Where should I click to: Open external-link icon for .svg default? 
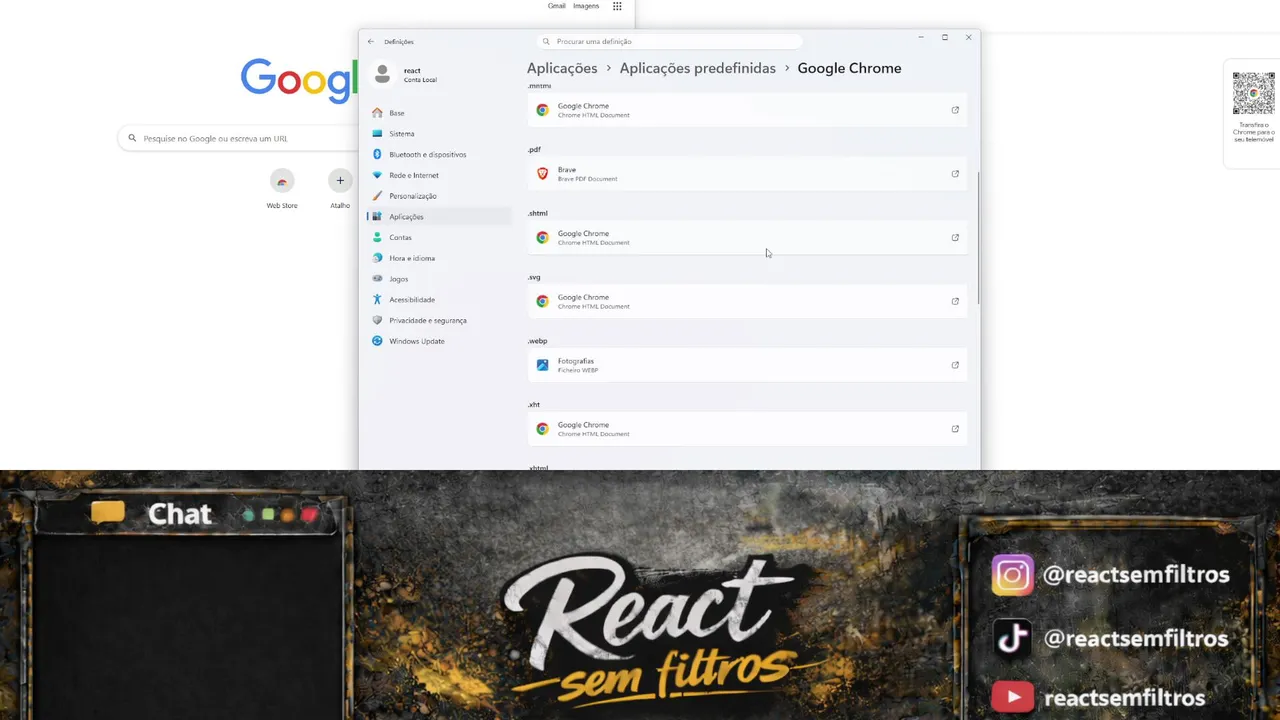click(955, 301)
